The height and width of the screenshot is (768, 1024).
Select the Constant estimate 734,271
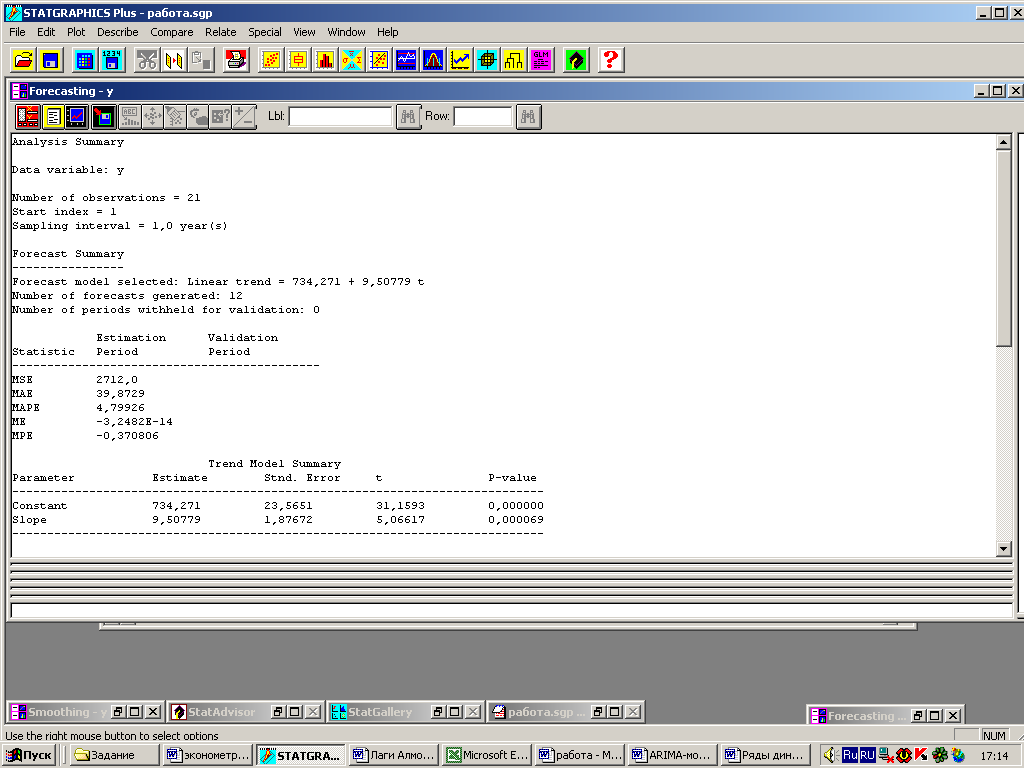[176, 506]
